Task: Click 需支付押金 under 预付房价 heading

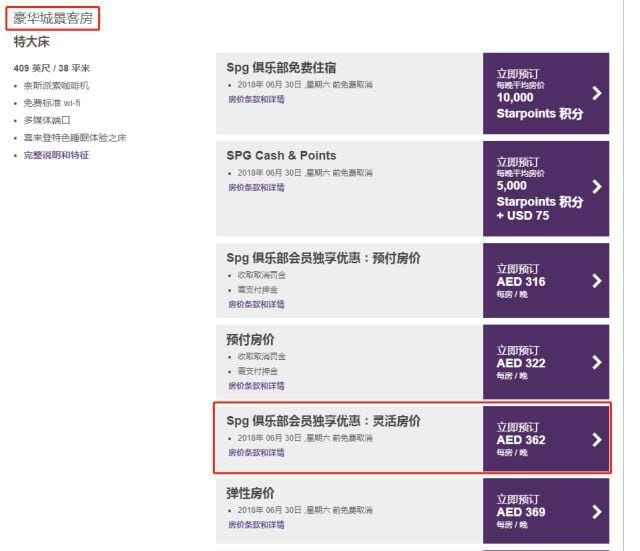Action: [x=258, y=371]
